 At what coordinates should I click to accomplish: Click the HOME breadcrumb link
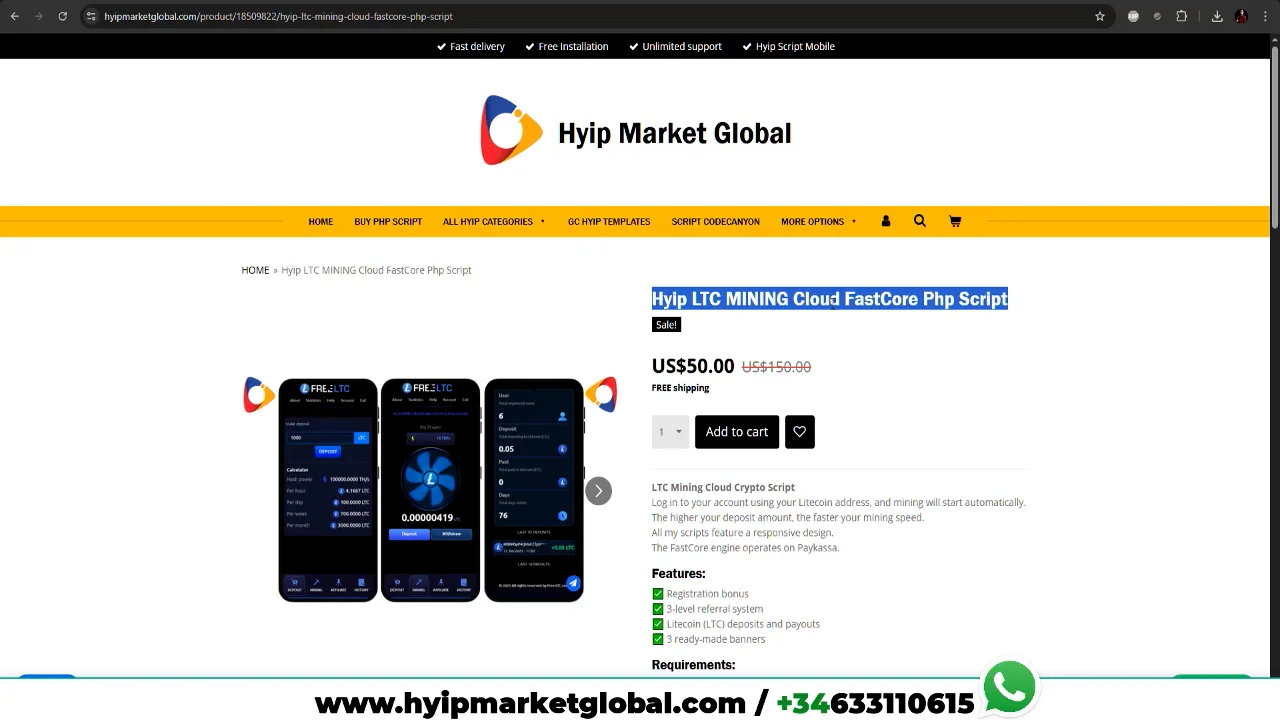tap(255, 270)
